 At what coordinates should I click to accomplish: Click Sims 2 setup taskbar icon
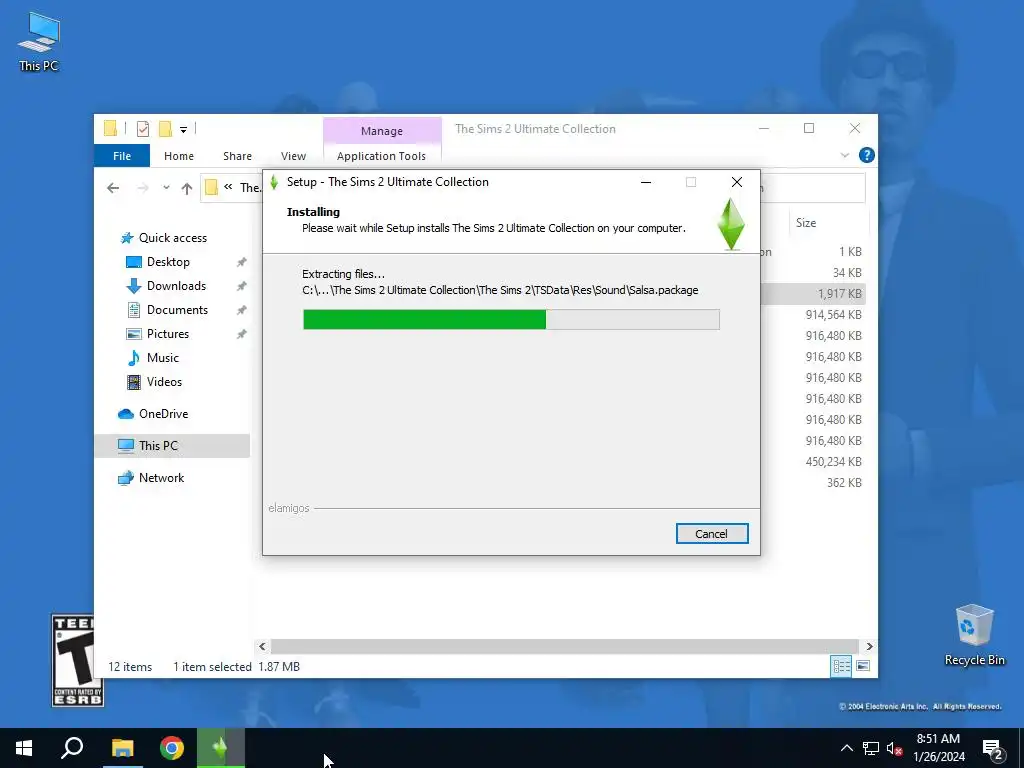(221, 748)
